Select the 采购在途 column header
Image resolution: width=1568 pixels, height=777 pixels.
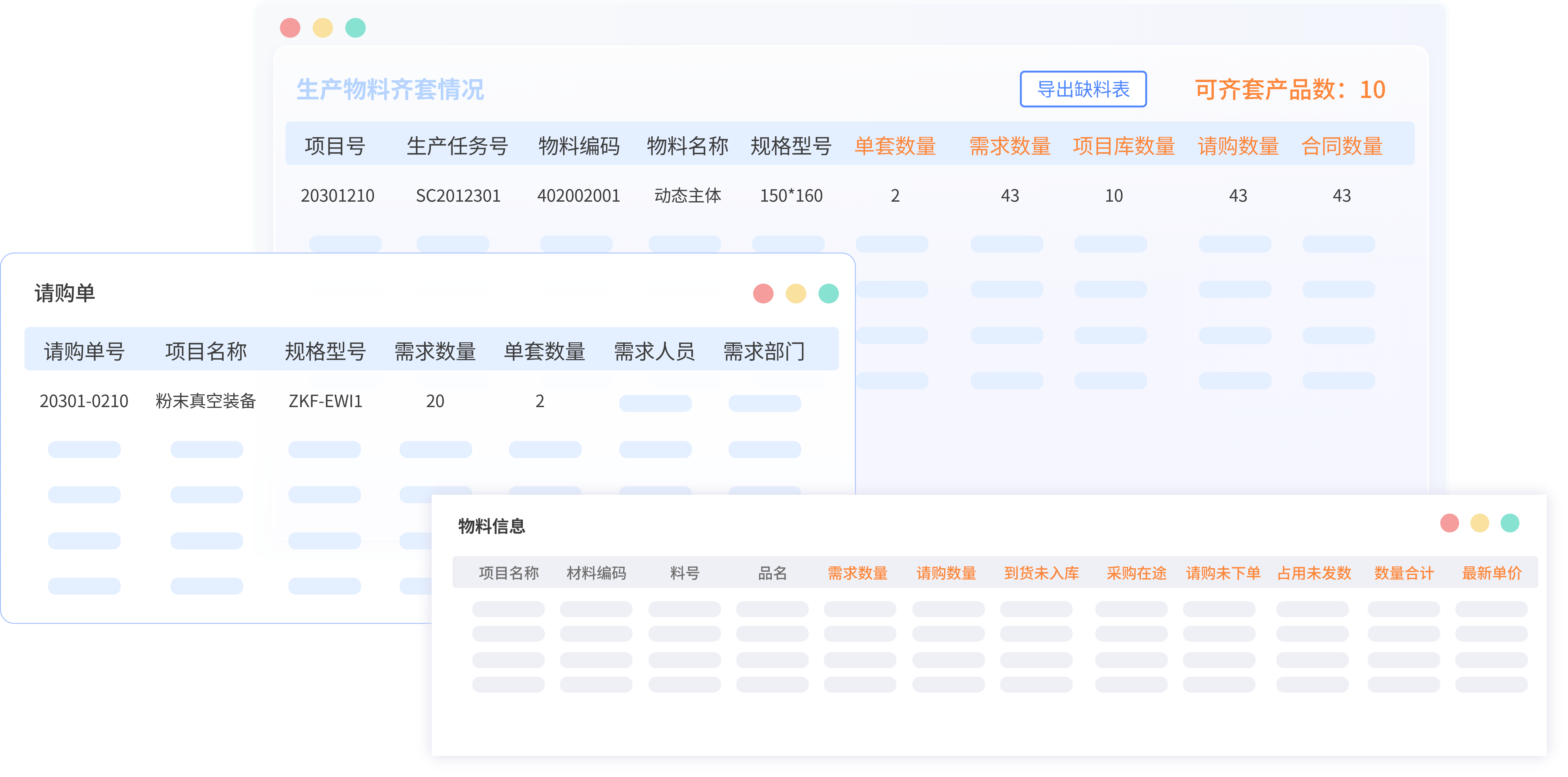coord(1137,573)
